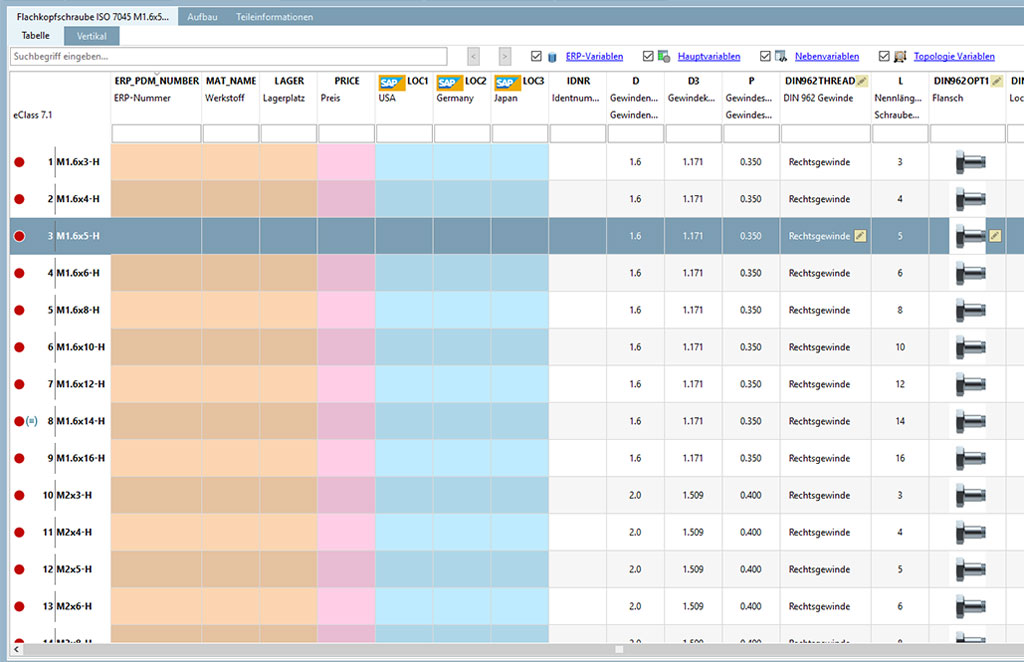Toggle the ERP-Variablen checkbox
Image resolution: width=1024 pixels, height=662 pixels.
[536, 55]
